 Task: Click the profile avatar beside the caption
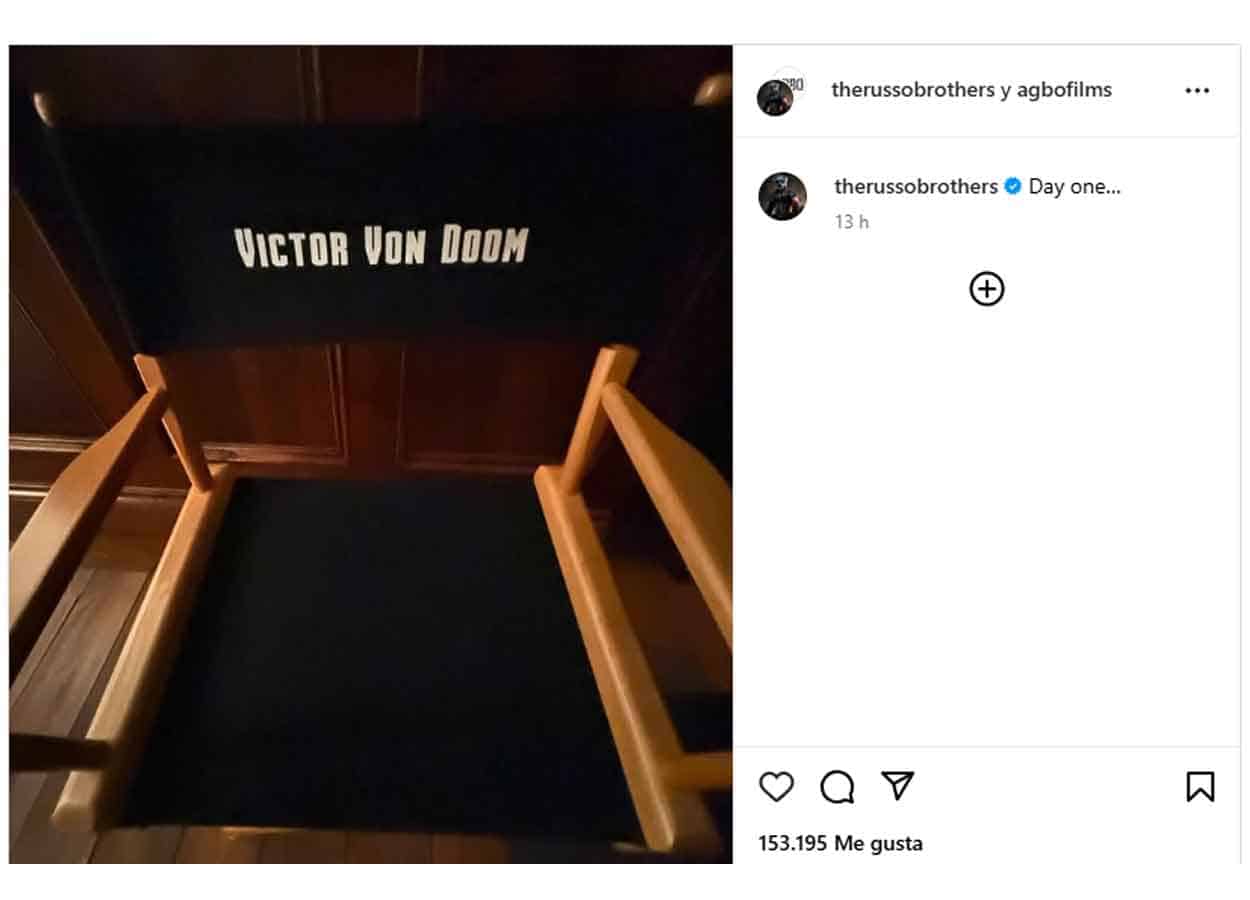(x=782, y=196)
